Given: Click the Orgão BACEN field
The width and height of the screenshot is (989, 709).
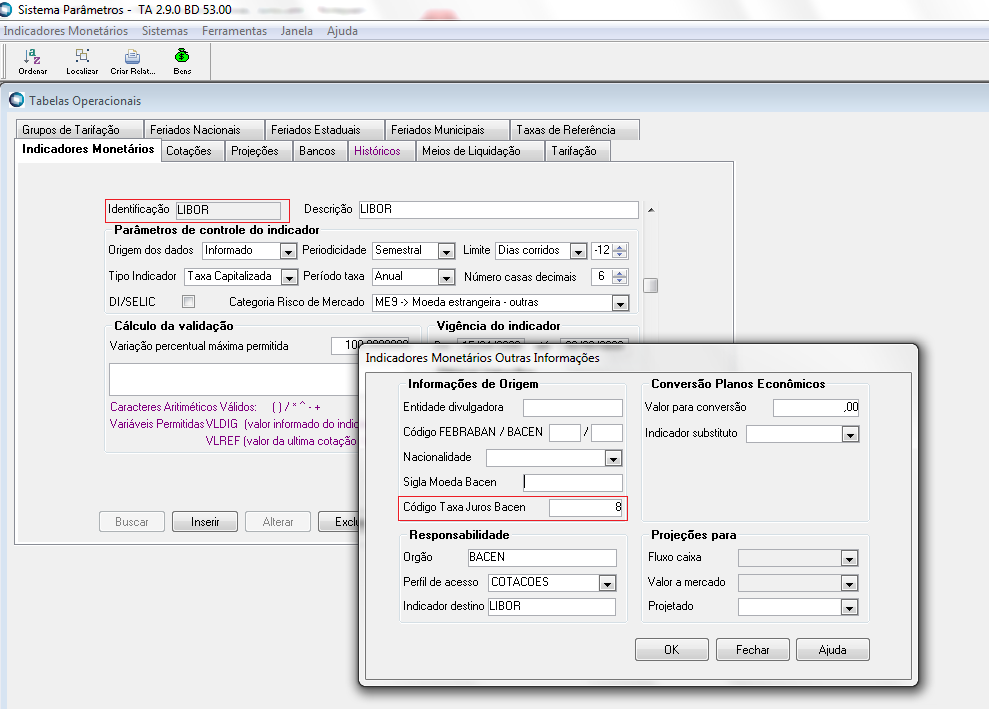Looking at the screenshot, I should click(x=542, y=558).
